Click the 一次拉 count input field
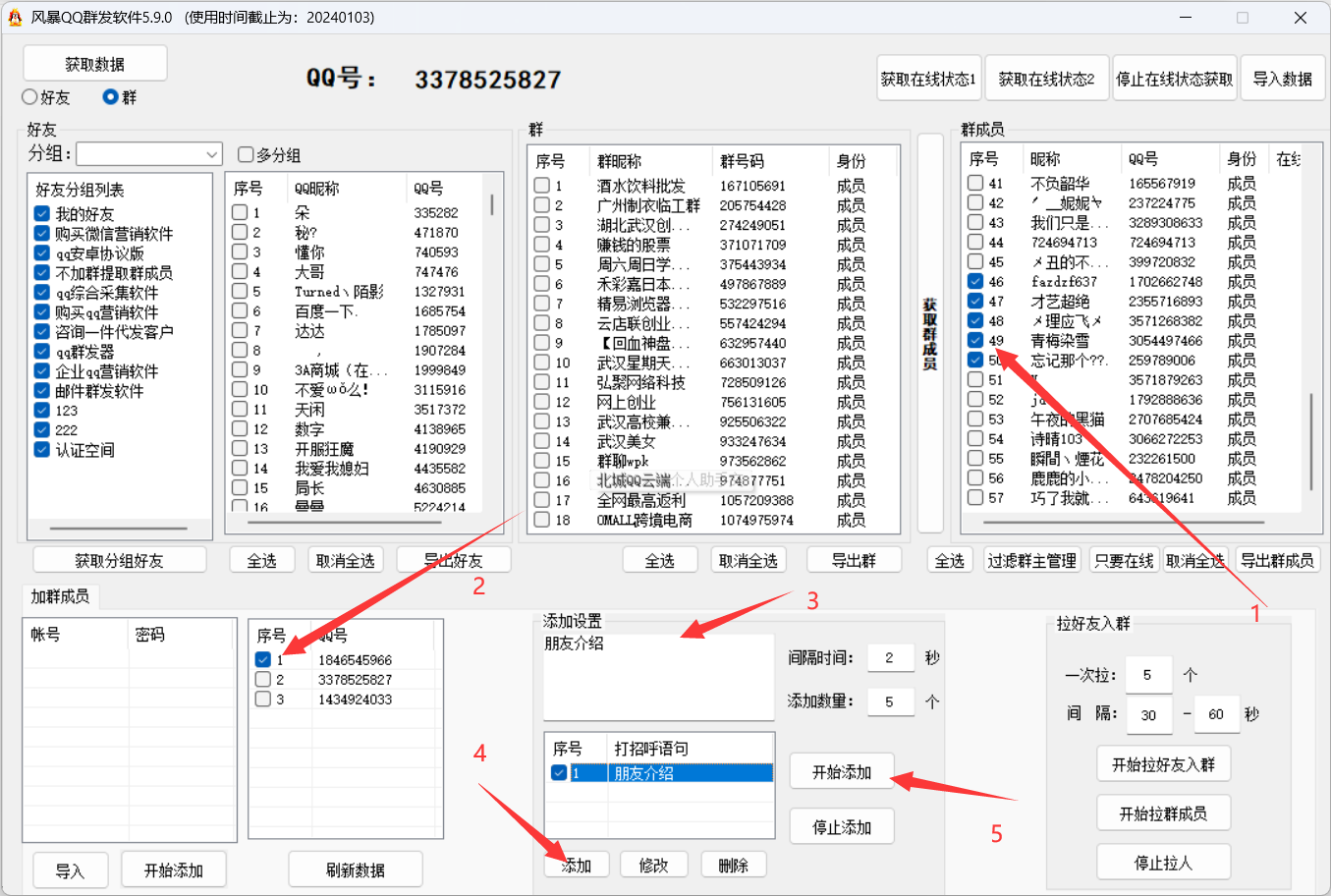Viewport: 1331px width, 896px height. click(x=1148, y=675)
